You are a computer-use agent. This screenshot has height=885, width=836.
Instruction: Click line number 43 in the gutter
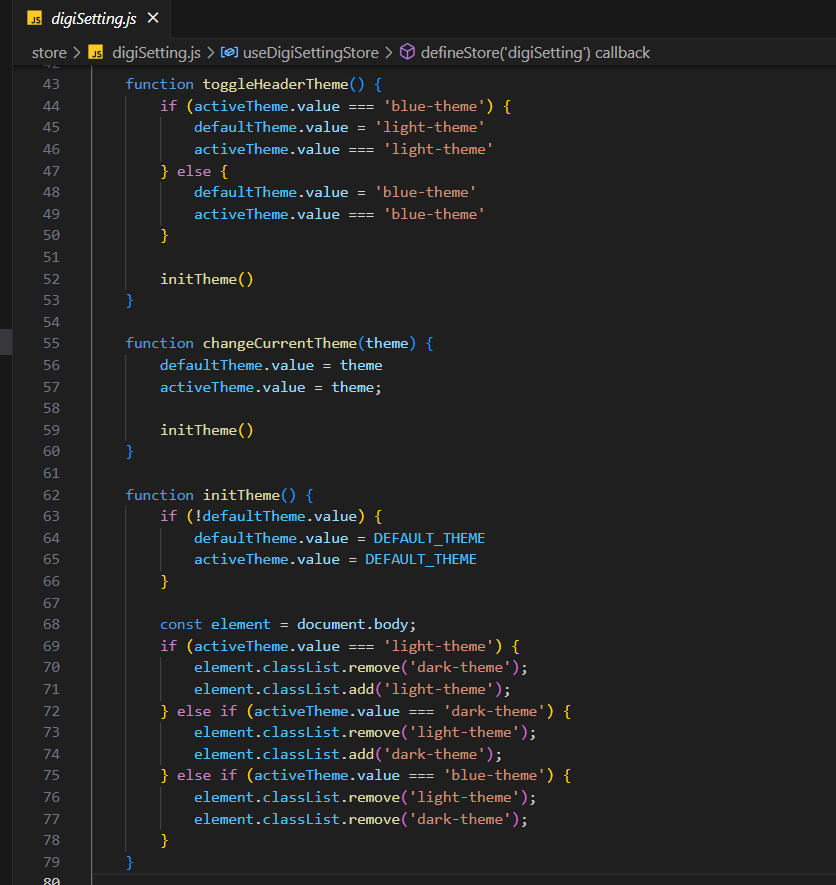click(x=51, y=84)
